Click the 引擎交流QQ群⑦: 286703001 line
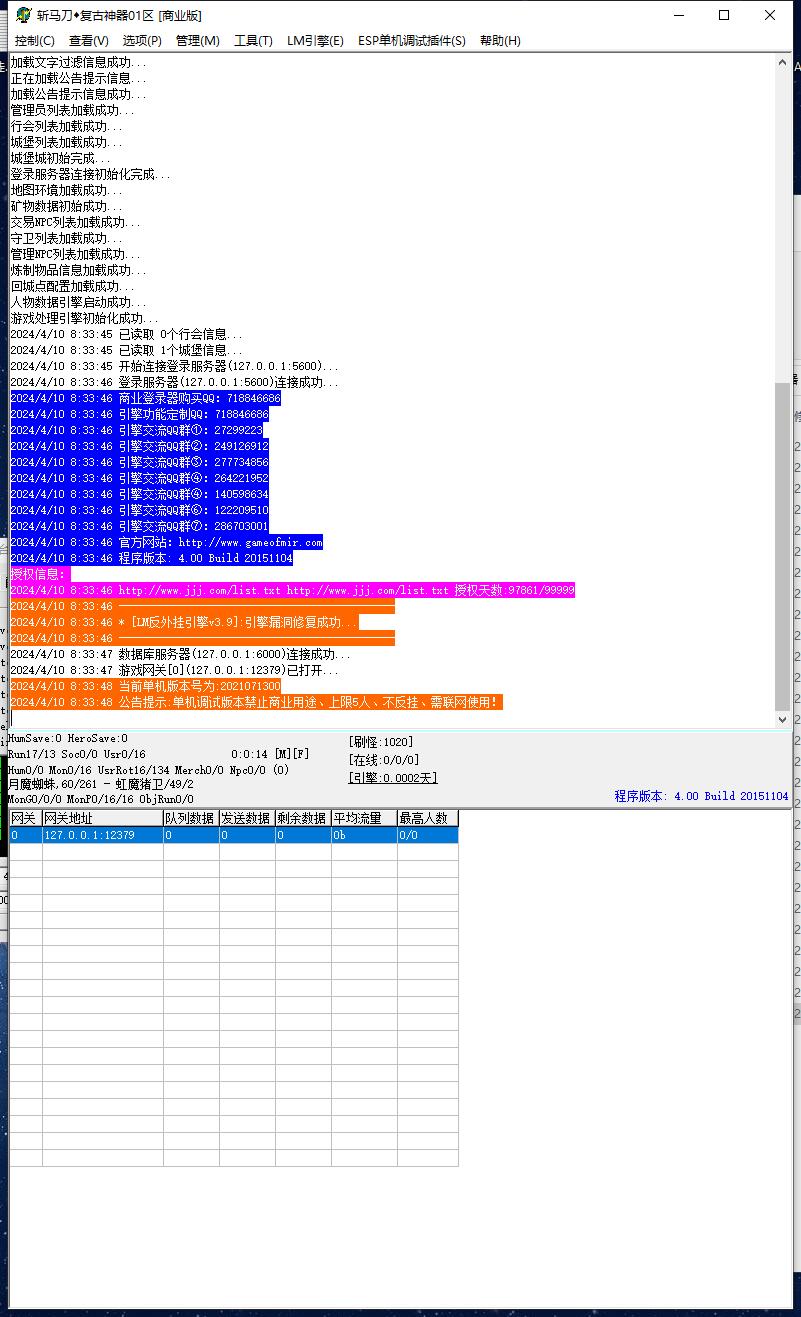 (x=140, y=526)
